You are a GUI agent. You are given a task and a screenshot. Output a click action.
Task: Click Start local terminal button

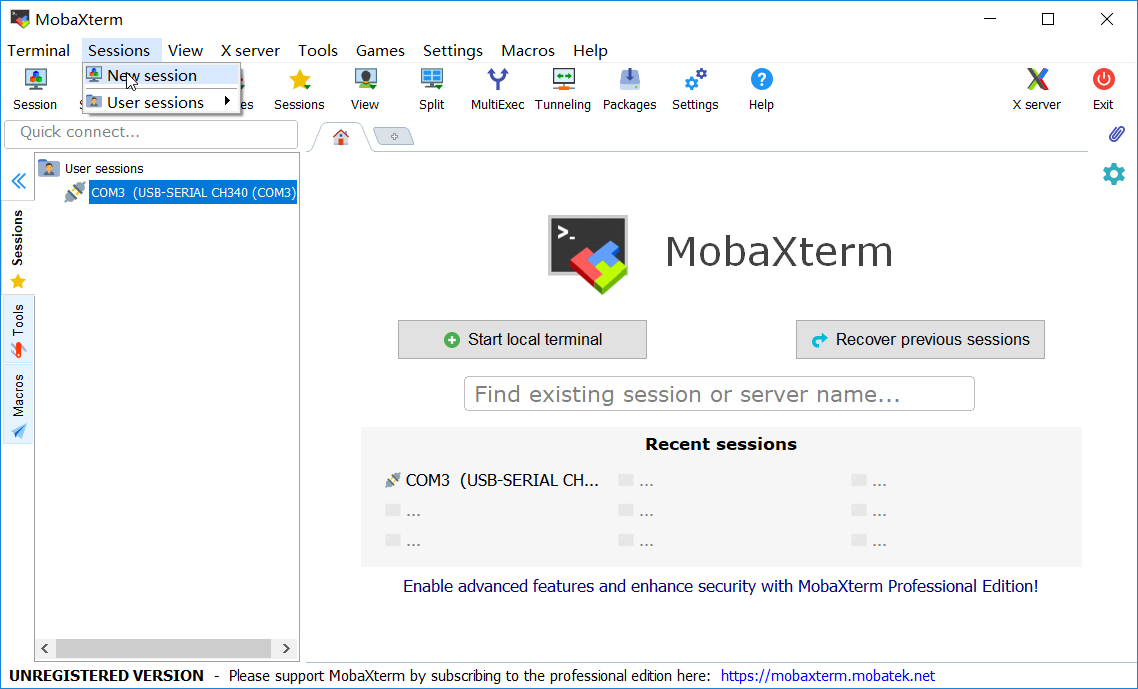(522, 340)
